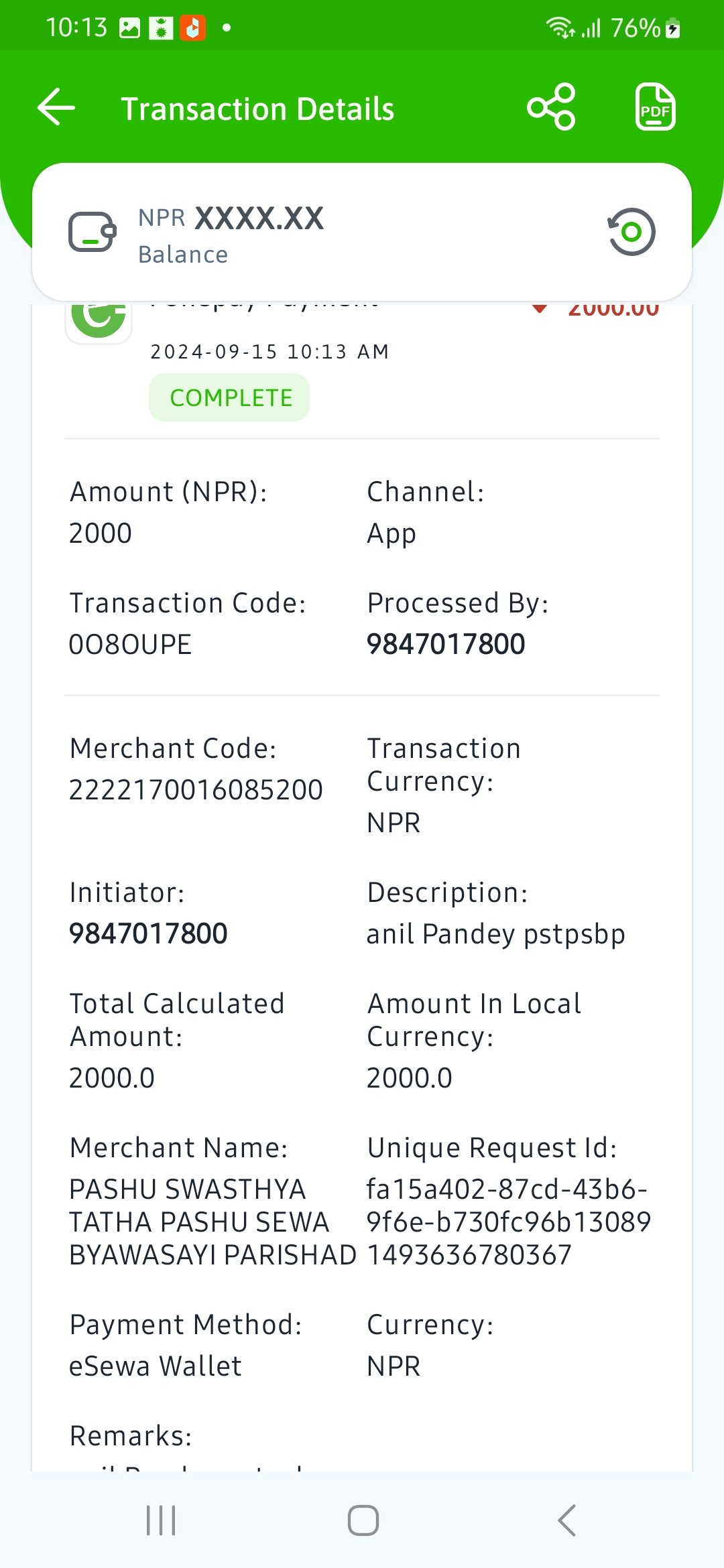The image size is (724, 1568).
Task: Tap the XXXX.XX masked balance text
Action: point(259,218)
